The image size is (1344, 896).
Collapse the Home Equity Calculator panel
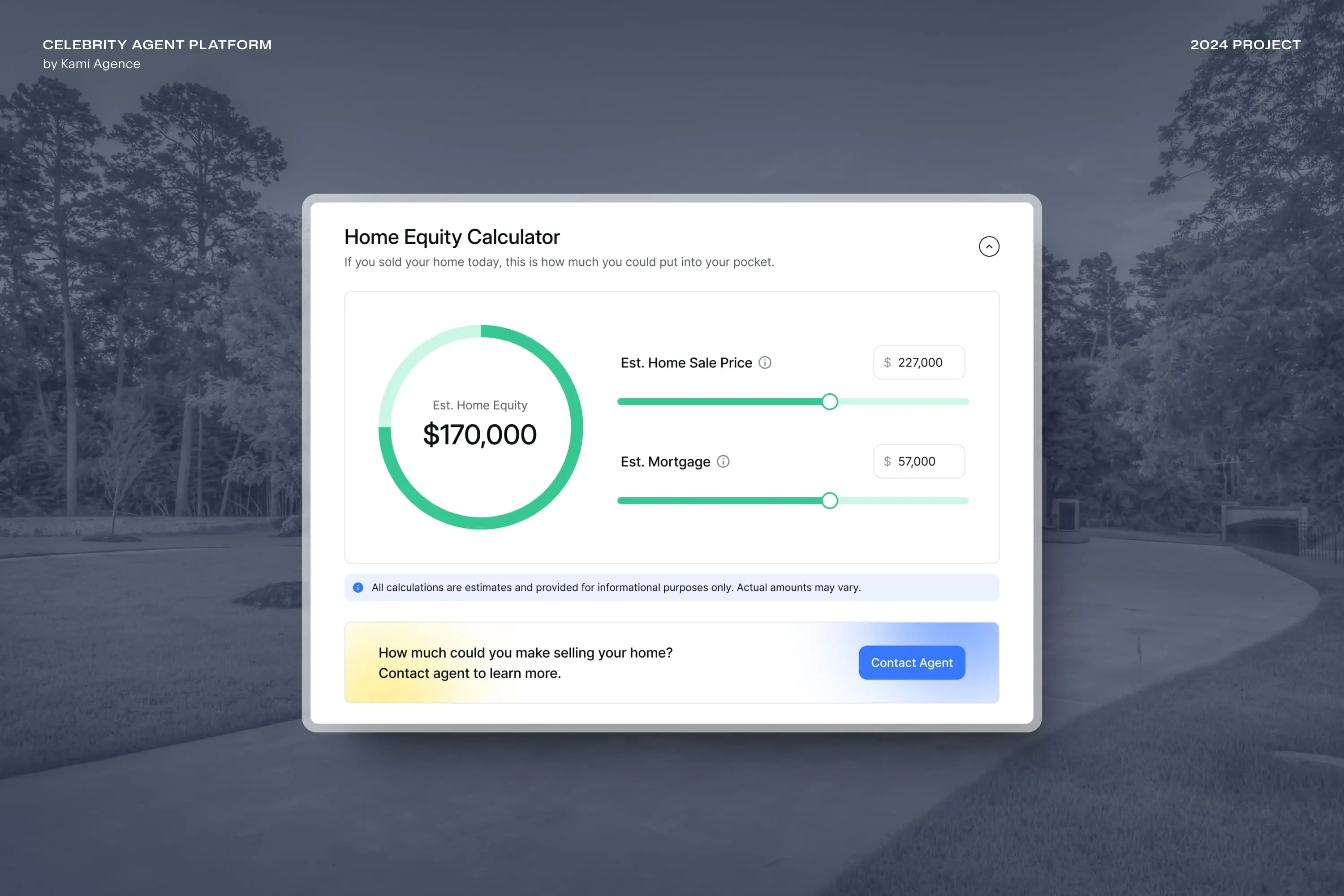coord(989,246)
